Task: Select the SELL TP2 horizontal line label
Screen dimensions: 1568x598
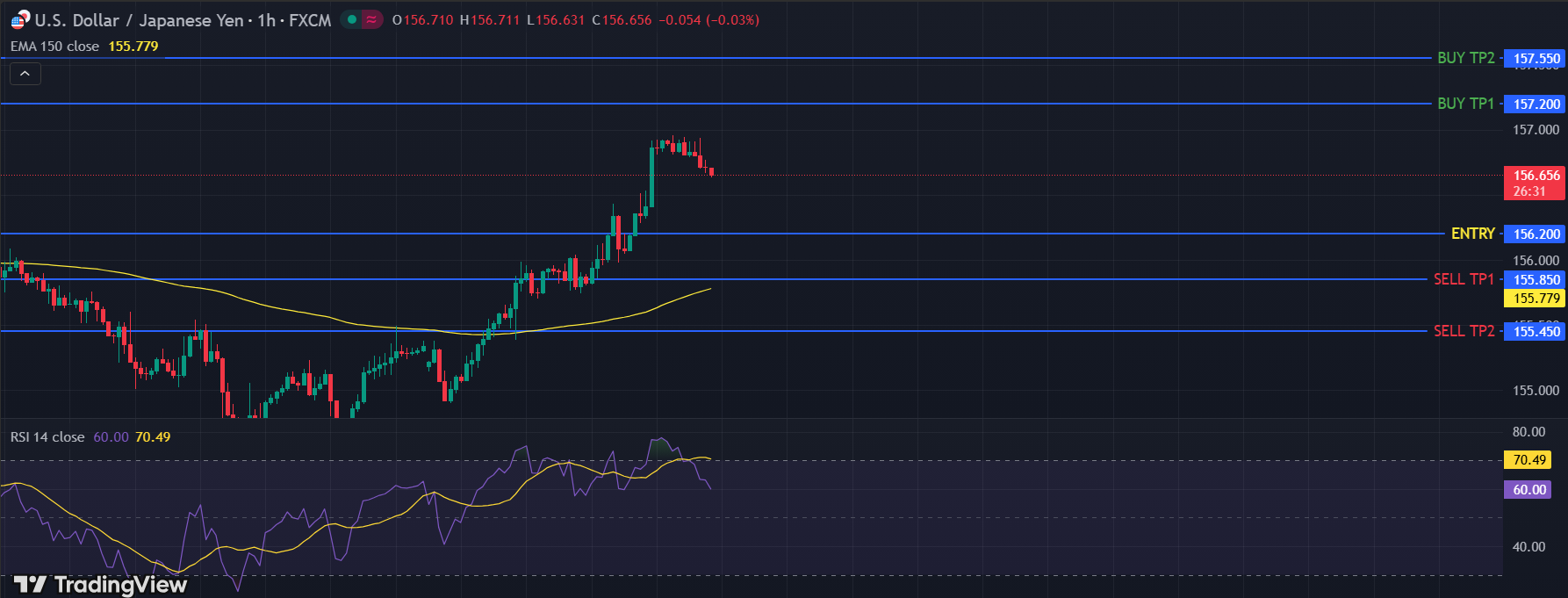Action: (x=1464, y=331)
